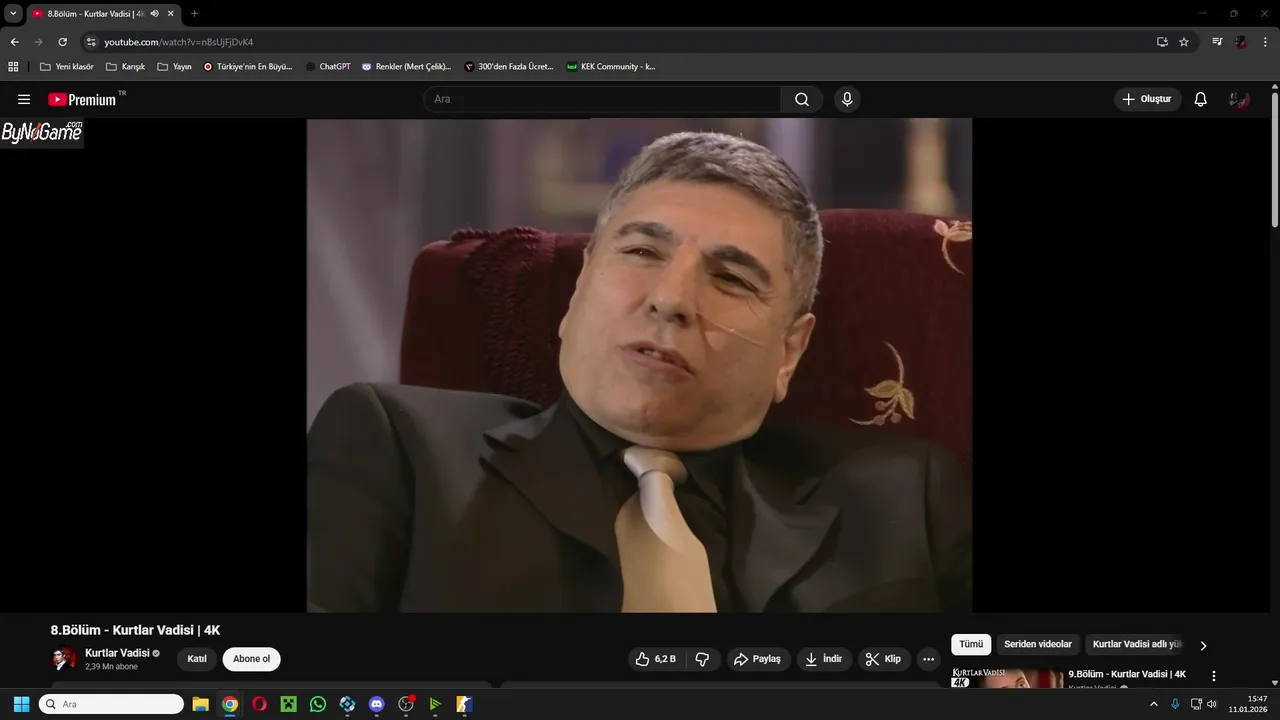Viewport: 1280px width, 720px height.
Task: Open Kurtlar Vadisi channel avatar
Action: point(64,659)
